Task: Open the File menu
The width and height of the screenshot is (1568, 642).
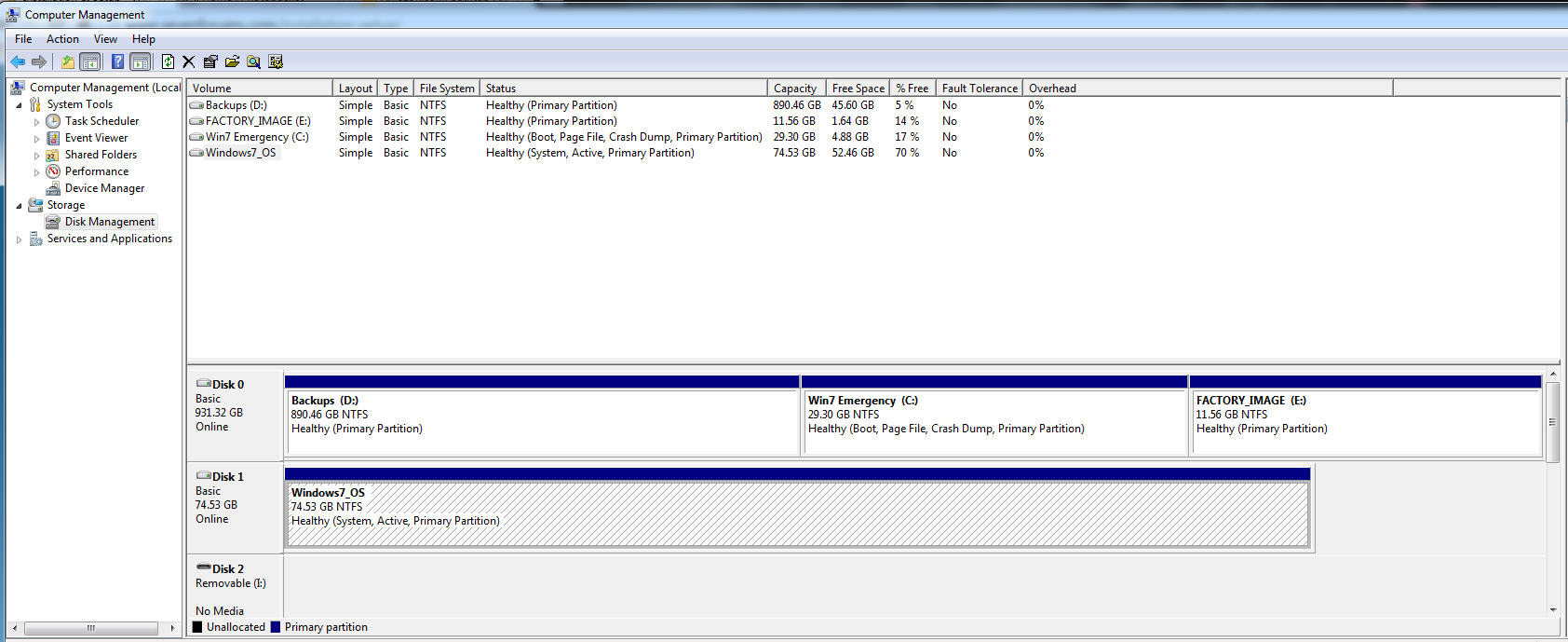Action: tap(23, 39)
